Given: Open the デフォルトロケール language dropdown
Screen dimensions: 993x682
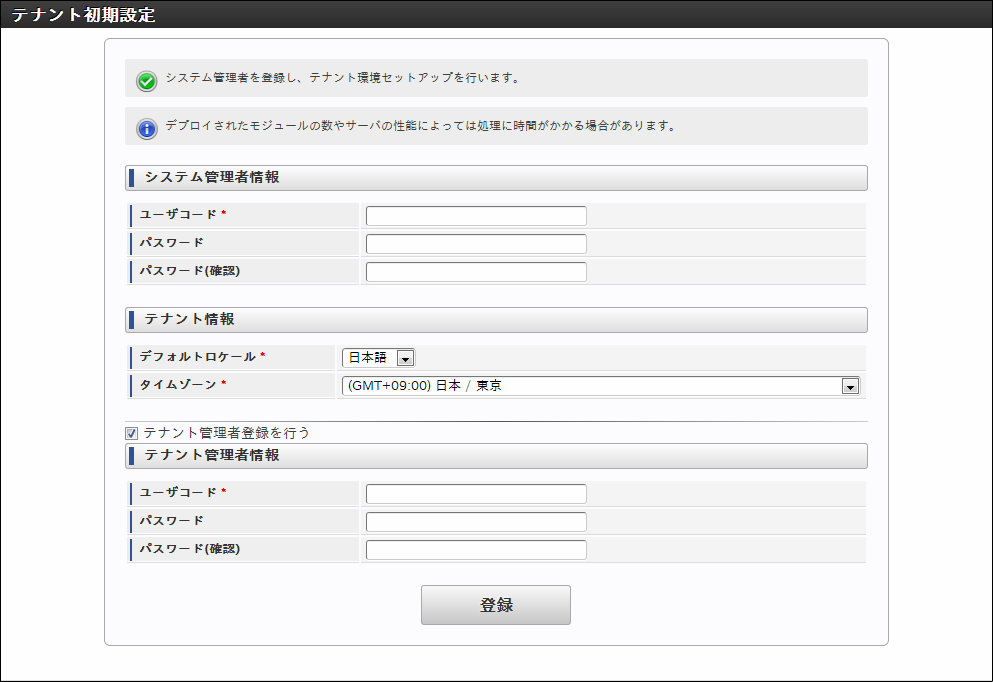Looking at the screenshot, I should (x=378, y=358).
